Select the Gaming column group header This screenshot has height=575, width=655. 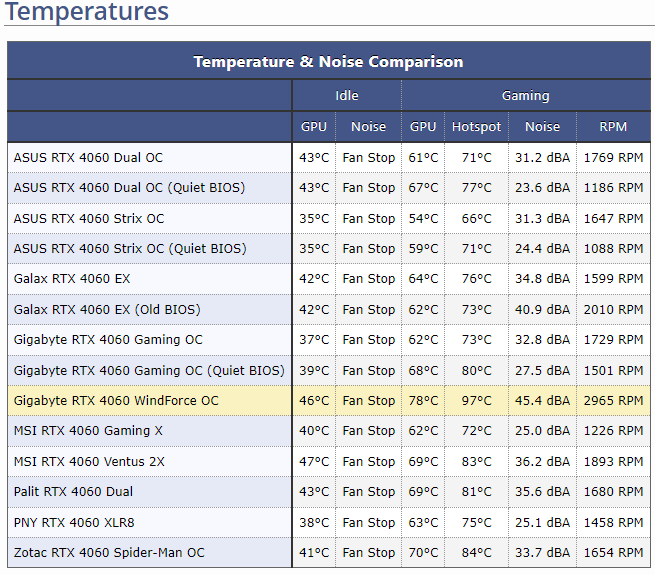point(525,96)
